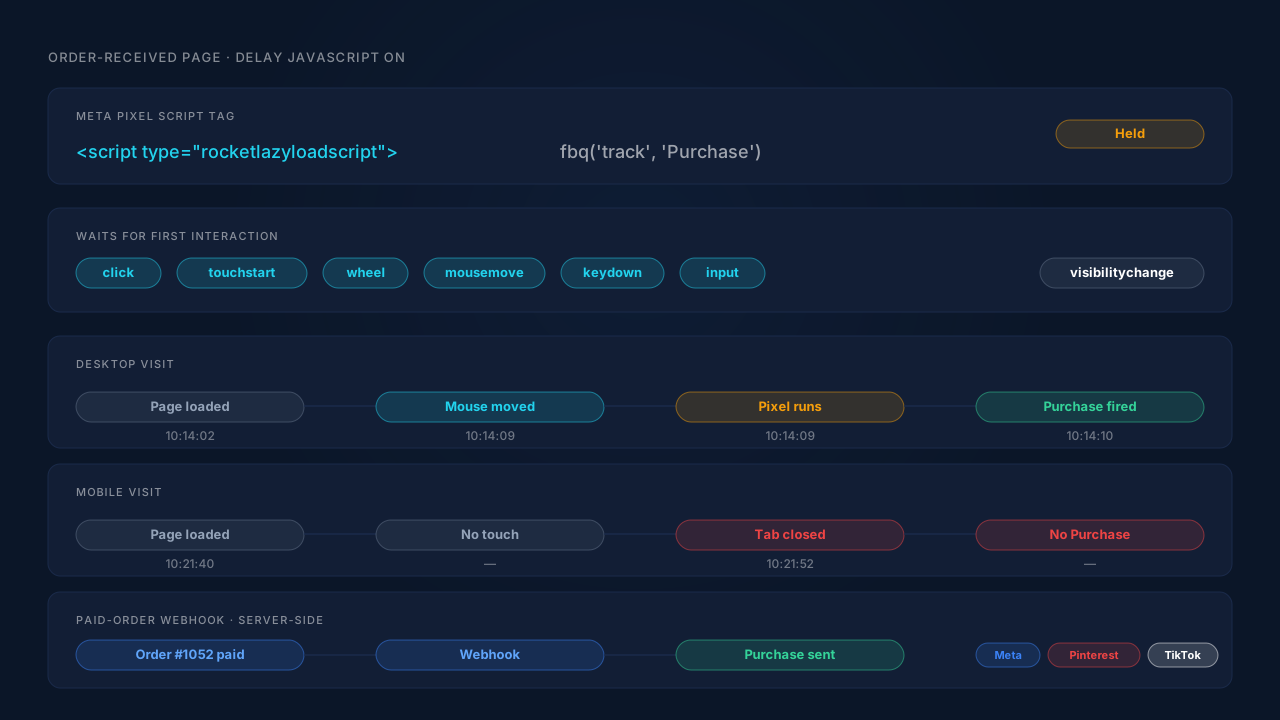Choose the TikTok platform tag
This screenshot has width=1280, height=720.
click(1183, 655)
